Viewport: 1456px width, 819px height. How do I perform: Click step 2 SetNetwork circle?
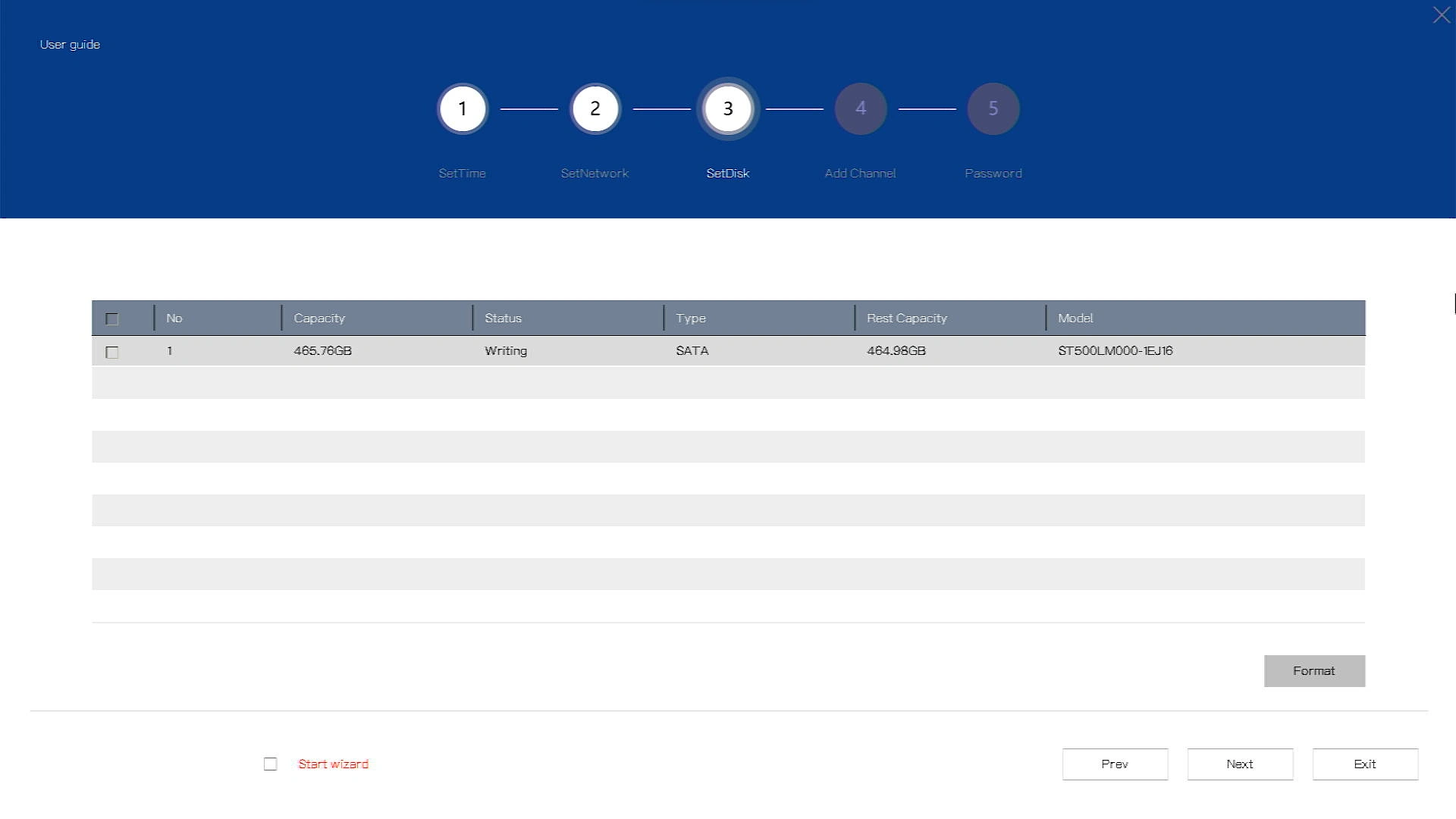point(595,108)
